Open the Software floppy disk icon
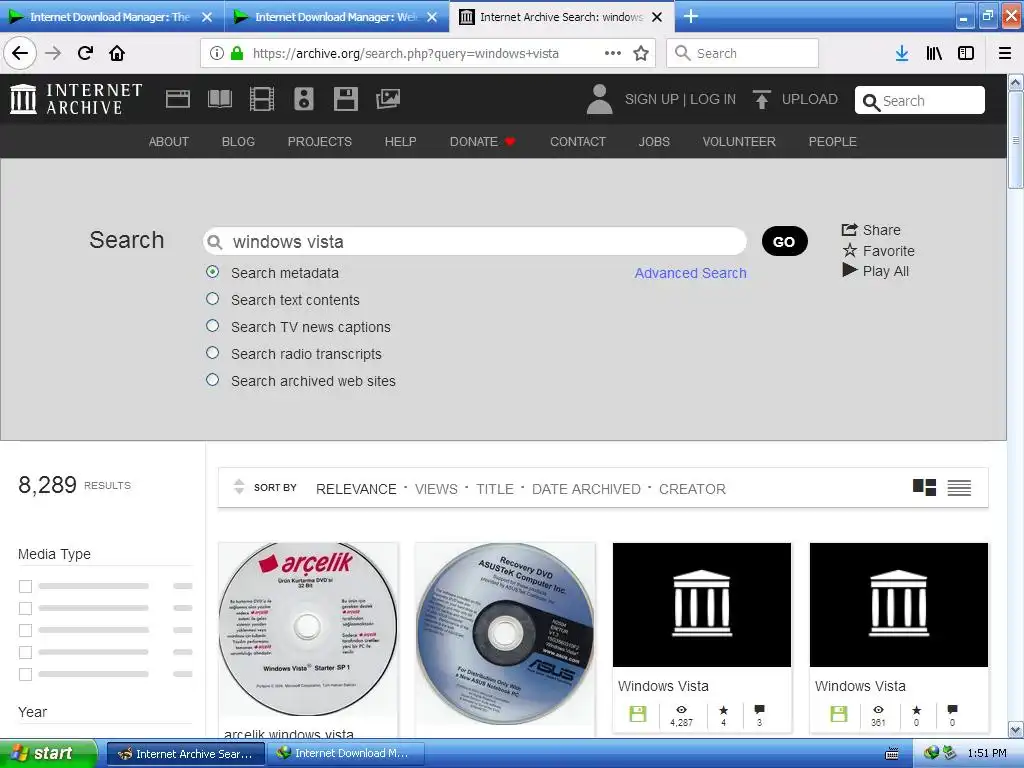 pos(345,99)
